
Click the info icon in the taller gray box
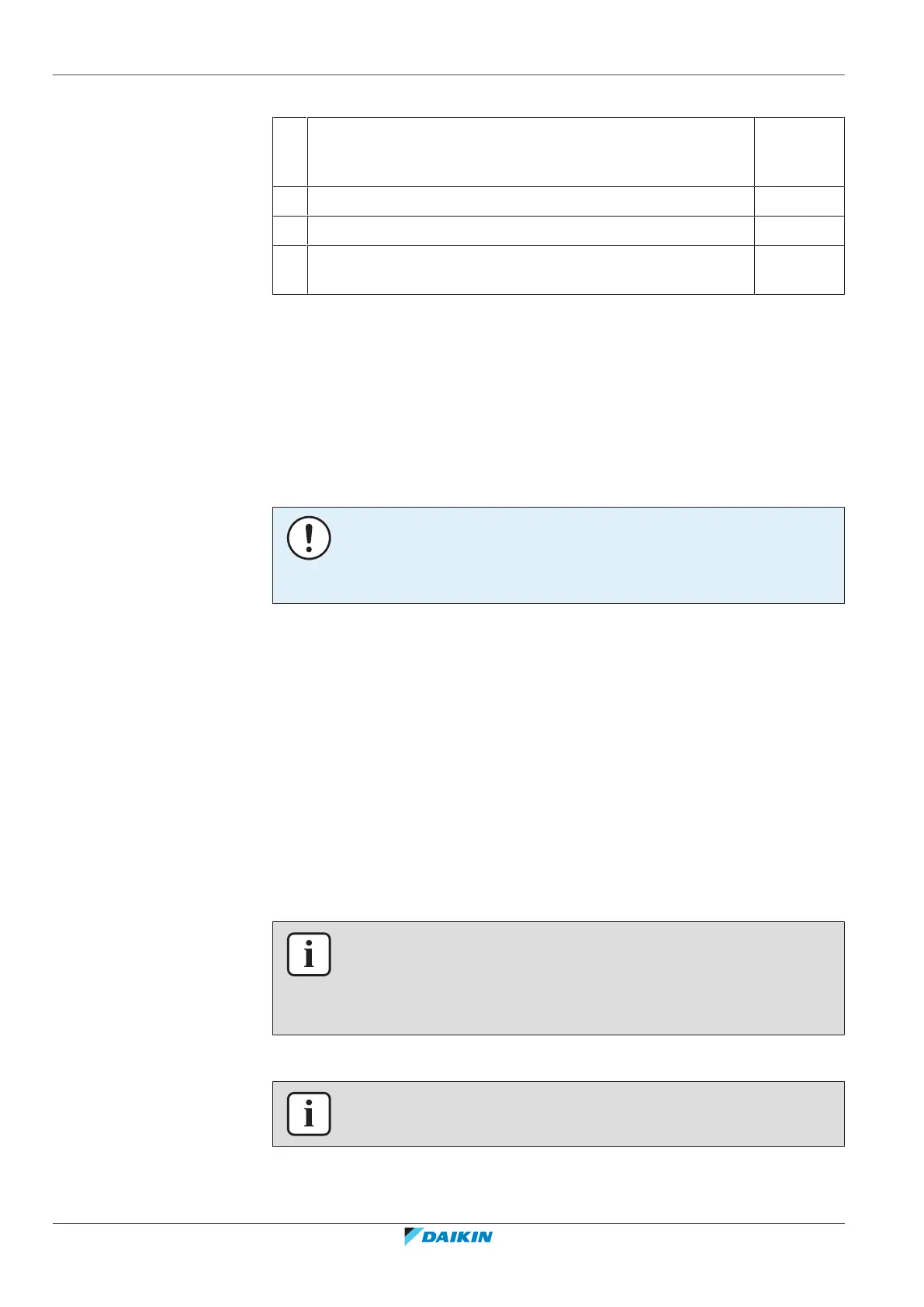coord(309,954)
